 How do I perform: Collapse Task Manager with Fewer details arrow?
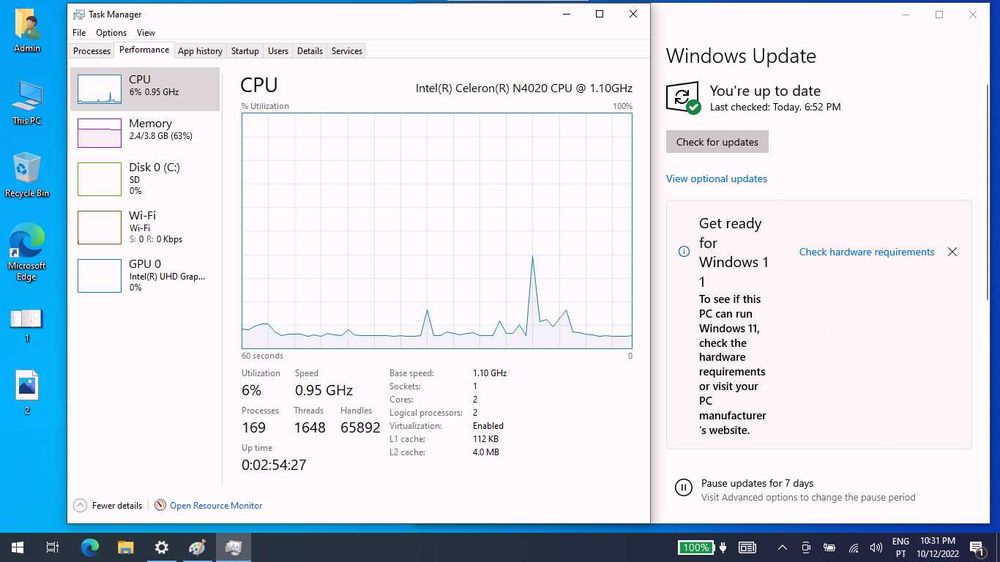80,505
